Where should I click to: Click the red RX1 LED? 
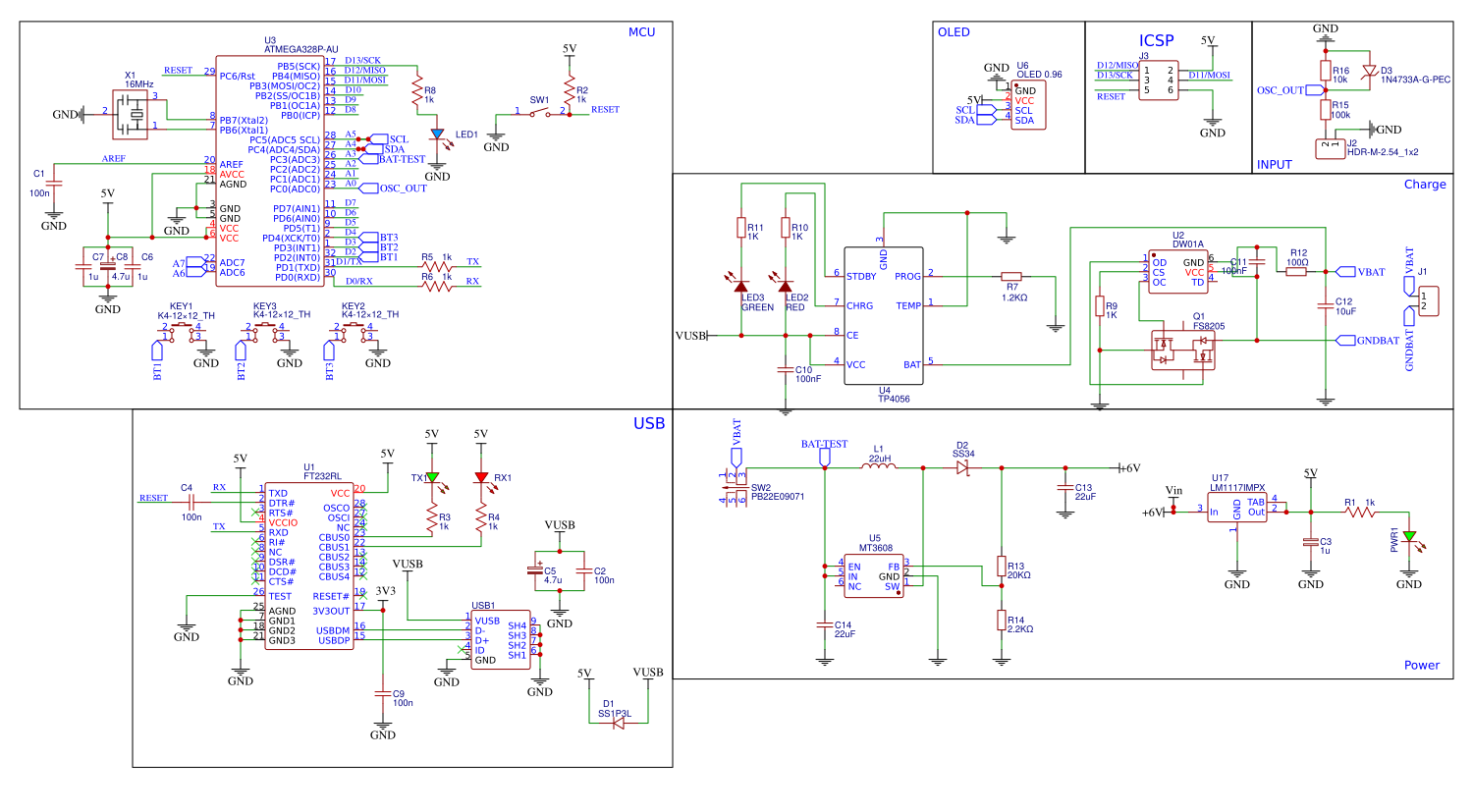click(x=480, y=478)
